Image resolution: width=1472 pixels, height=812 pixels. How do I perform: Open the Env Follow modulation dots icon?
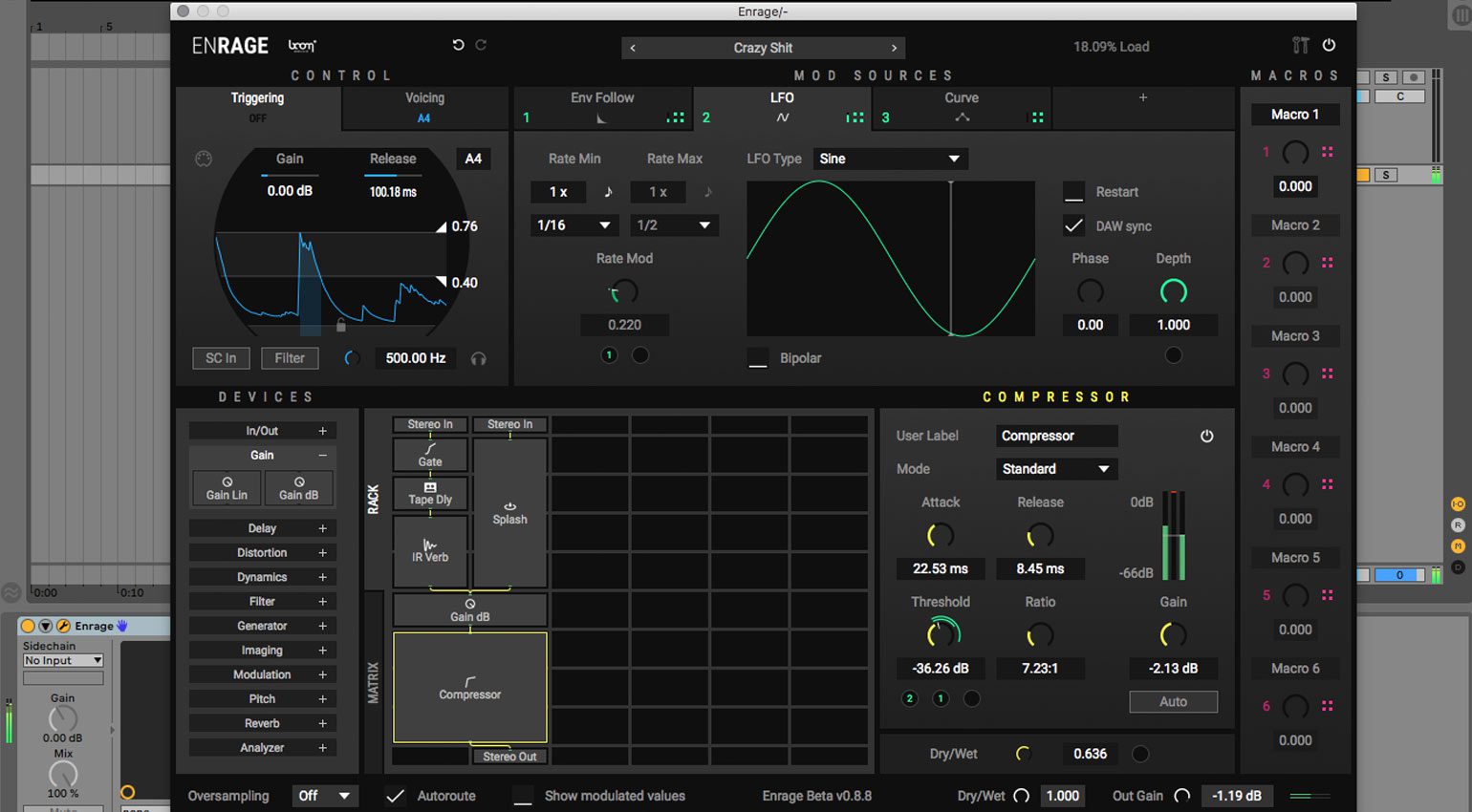(x=676, y=118)
